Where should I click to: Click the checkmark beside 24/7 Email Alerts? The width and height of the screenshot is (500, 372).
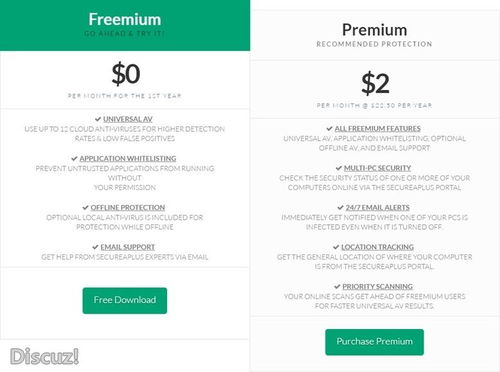pyautogui.click(x=340, y=207)
